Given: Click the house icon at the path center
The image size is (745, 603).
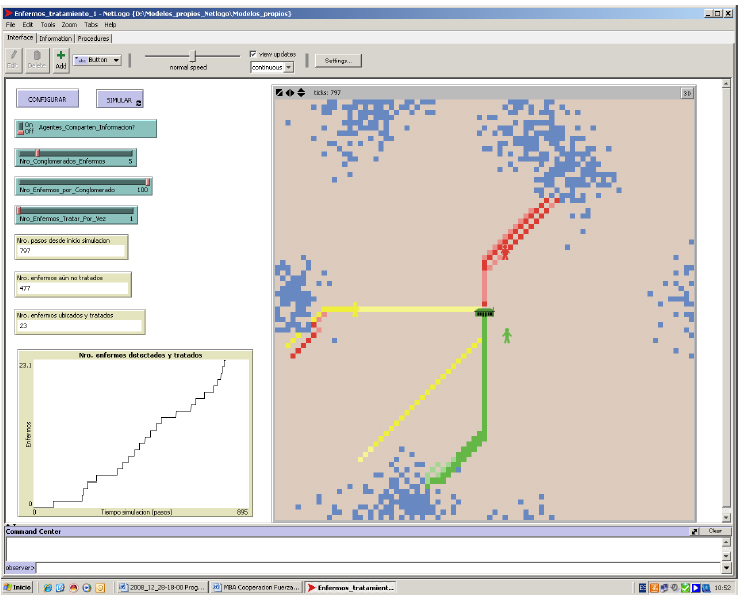Looking at the screenshot, I should coord(485,312).
